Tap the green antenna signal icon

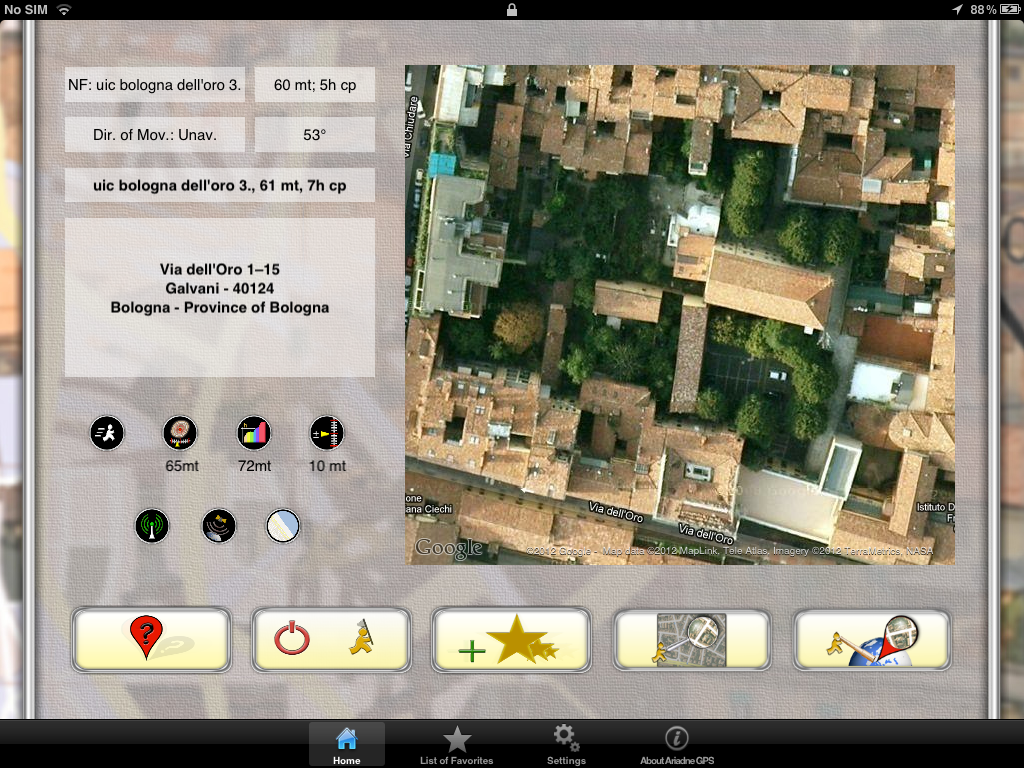tap(152, 526)
